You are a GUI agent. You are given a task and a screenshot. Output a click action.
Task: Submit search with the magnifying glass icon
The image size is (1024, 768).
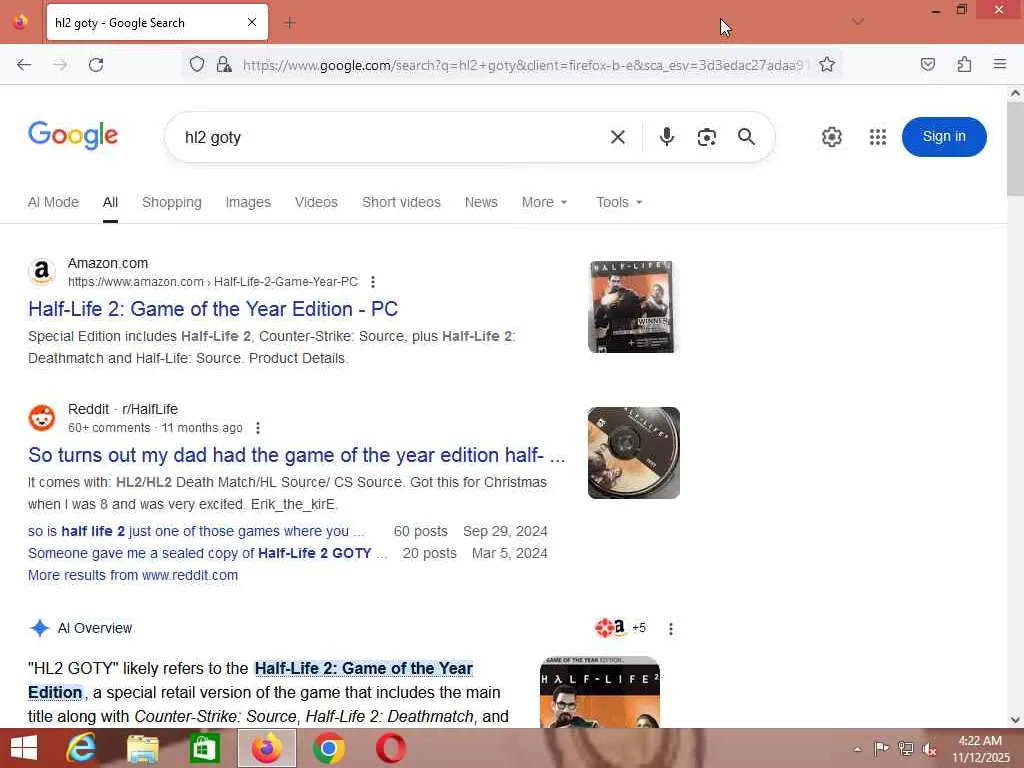pos(746,136)
